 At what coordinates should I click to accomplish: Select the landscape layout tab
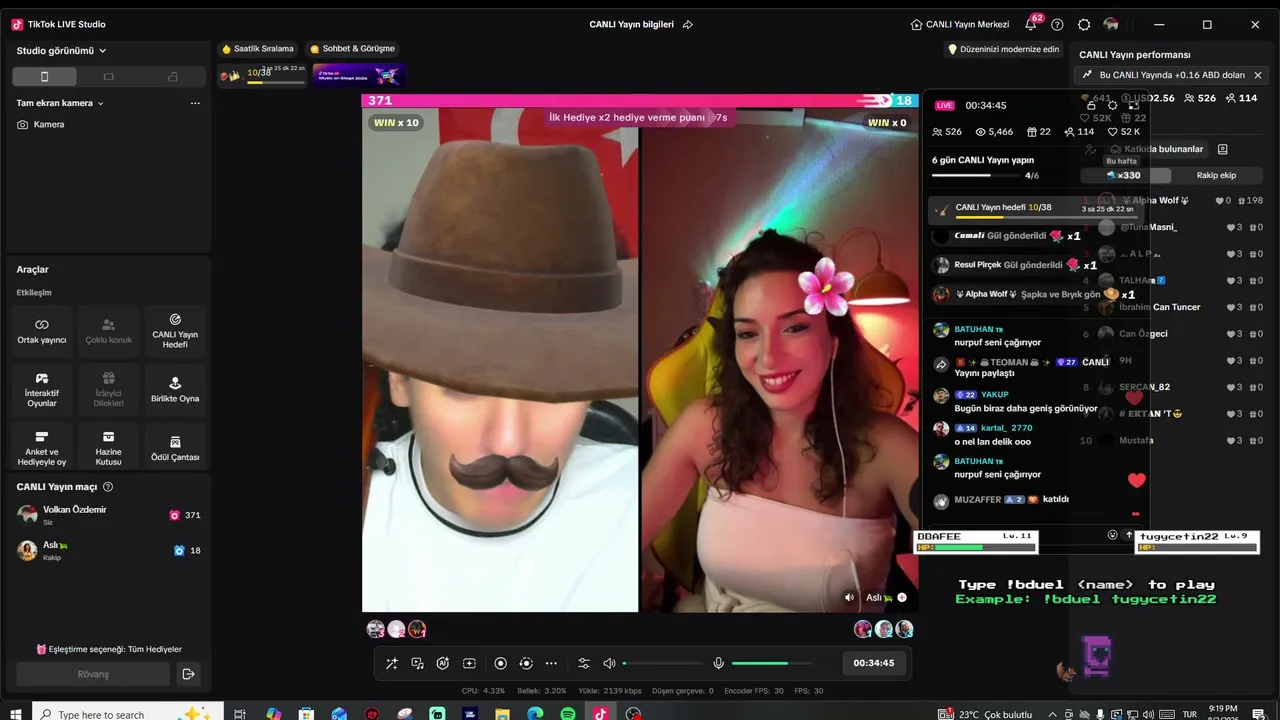(109, 77)
